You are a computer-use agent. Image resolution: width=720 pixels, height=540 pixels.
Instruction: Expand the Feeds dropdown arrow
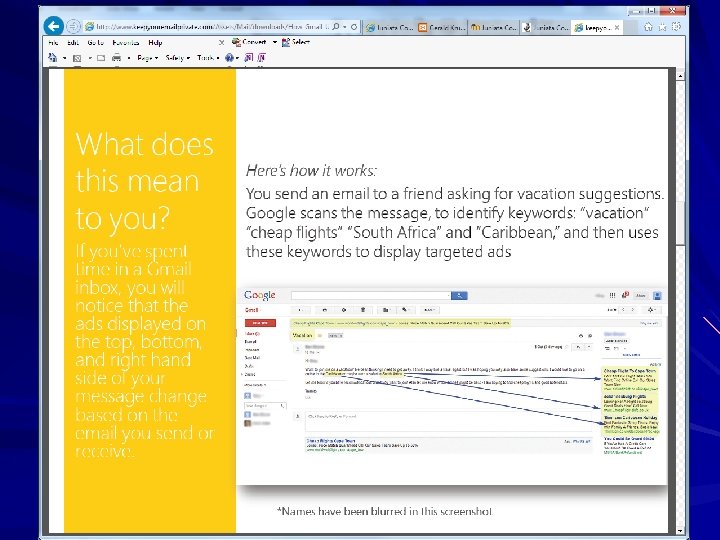[x=90, y=58]
